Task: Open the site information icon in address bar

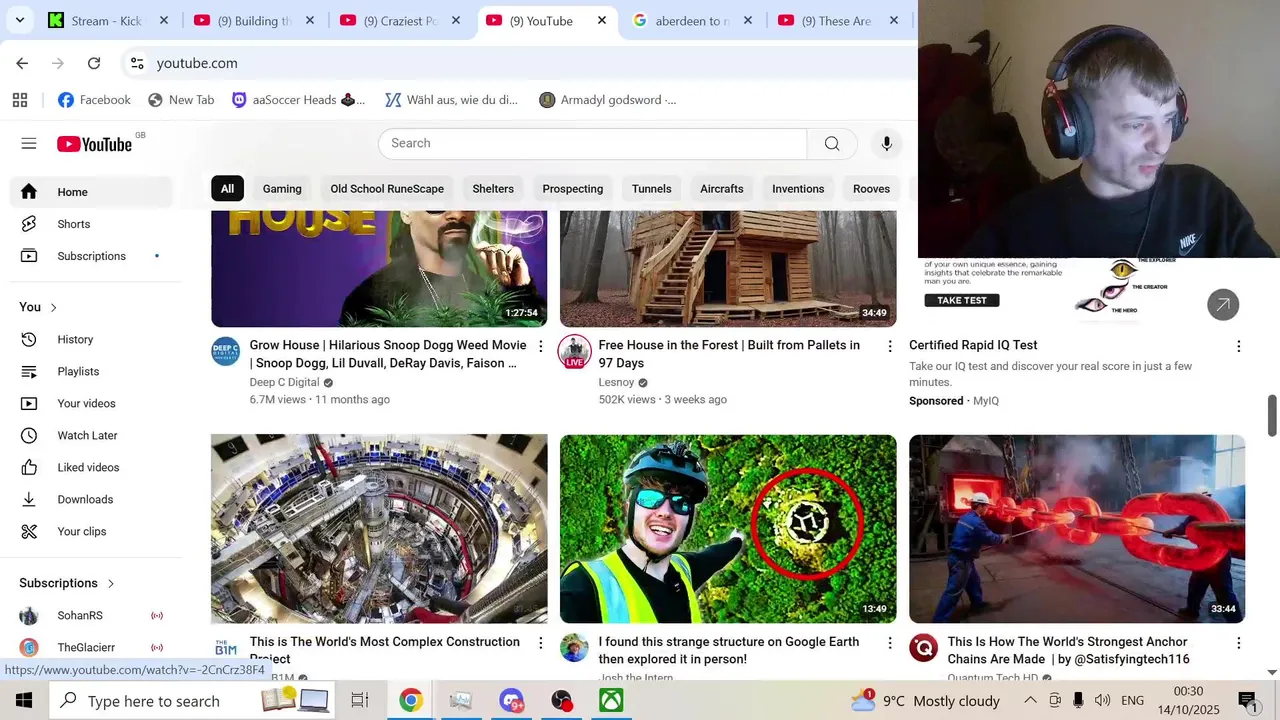Action: click(137, 63)
